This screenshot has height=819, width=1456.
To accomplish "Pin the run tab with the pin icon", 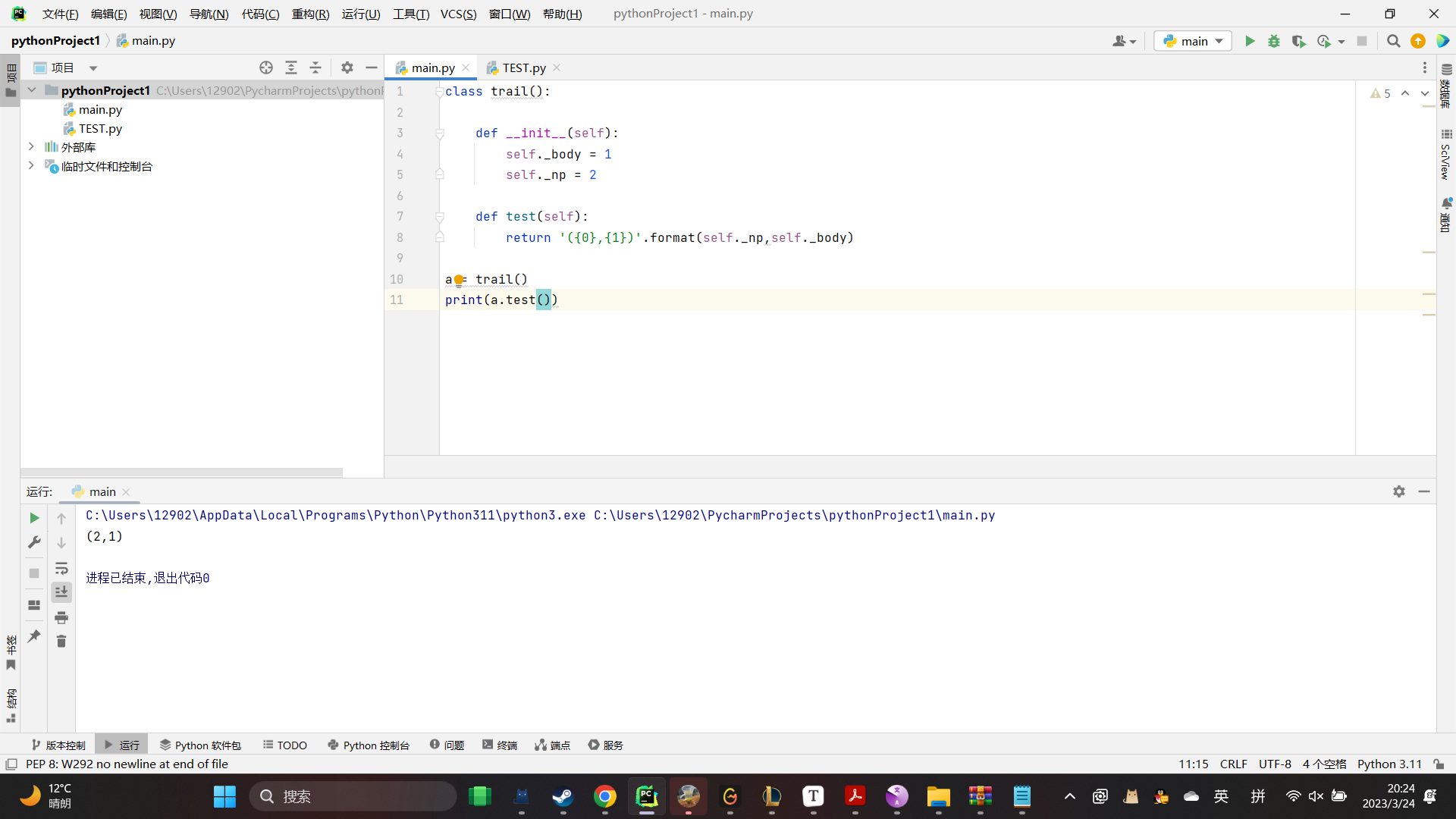I will coord(34,636).
